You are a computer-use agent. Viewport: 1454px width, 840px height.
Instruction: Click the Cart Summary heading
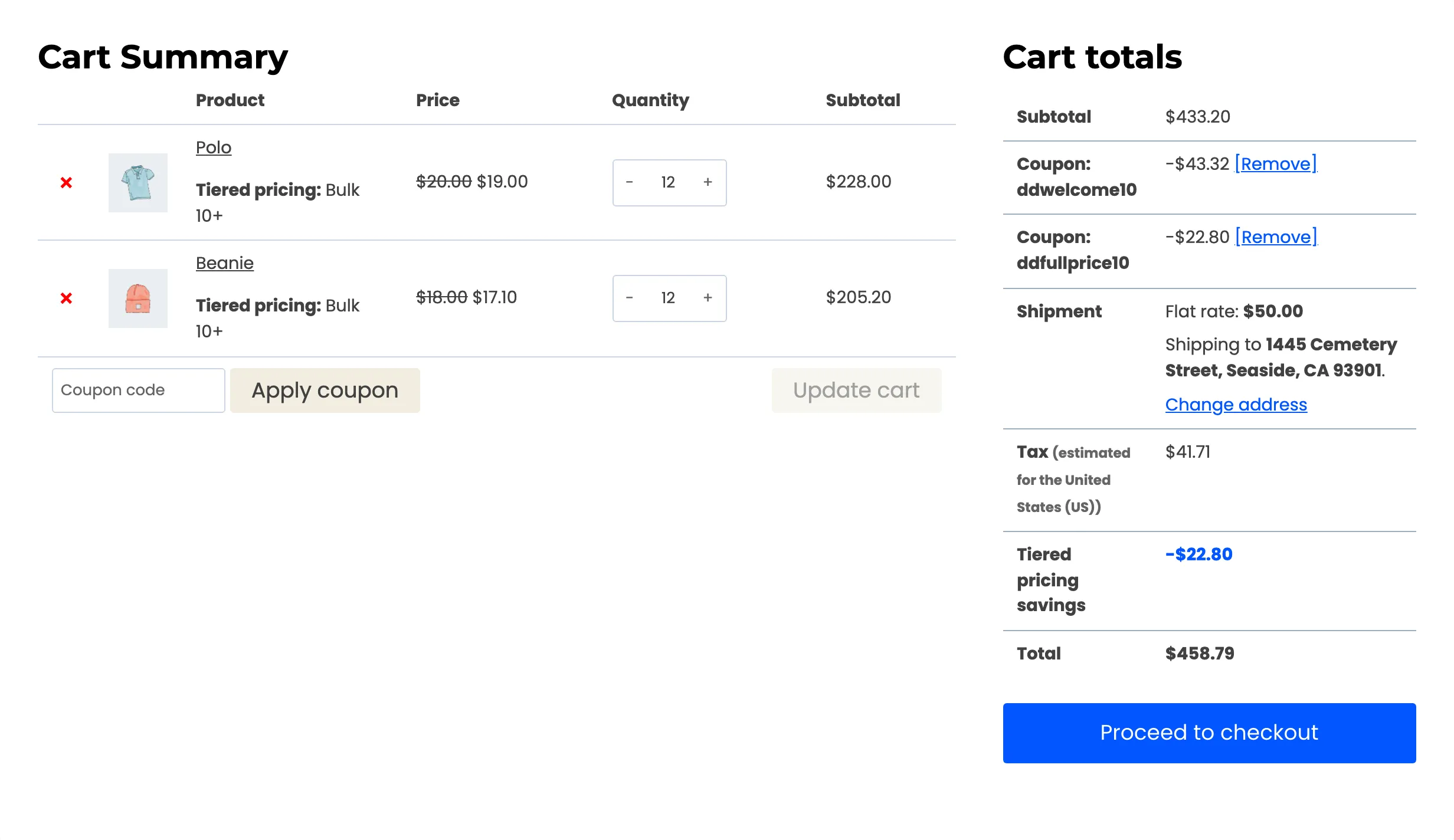tap(163, 58)
